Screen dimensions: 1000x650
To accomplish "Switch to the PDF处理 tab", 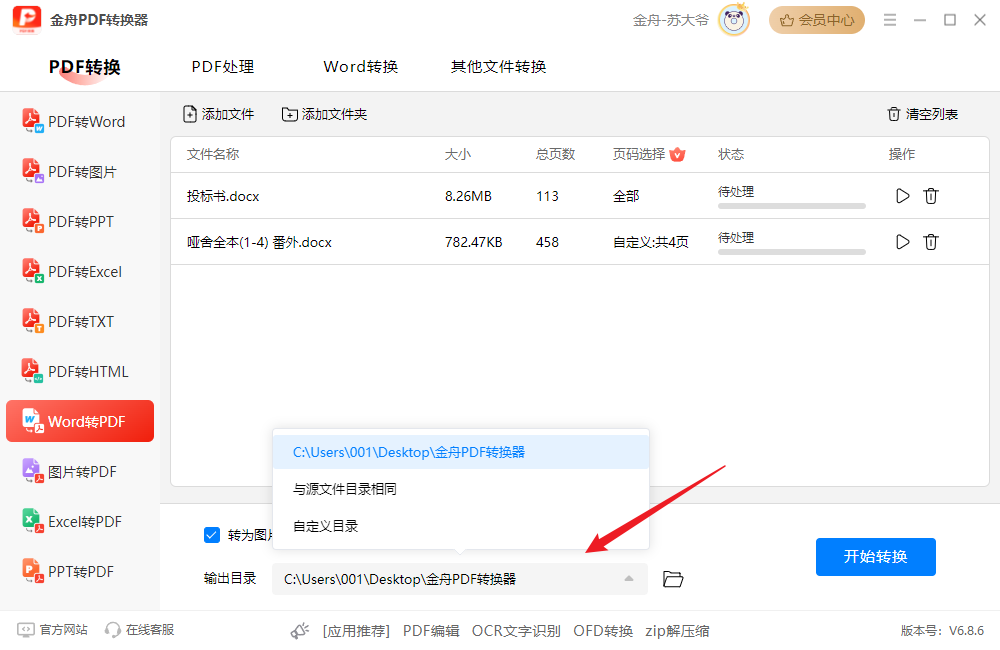I will 223,67.
